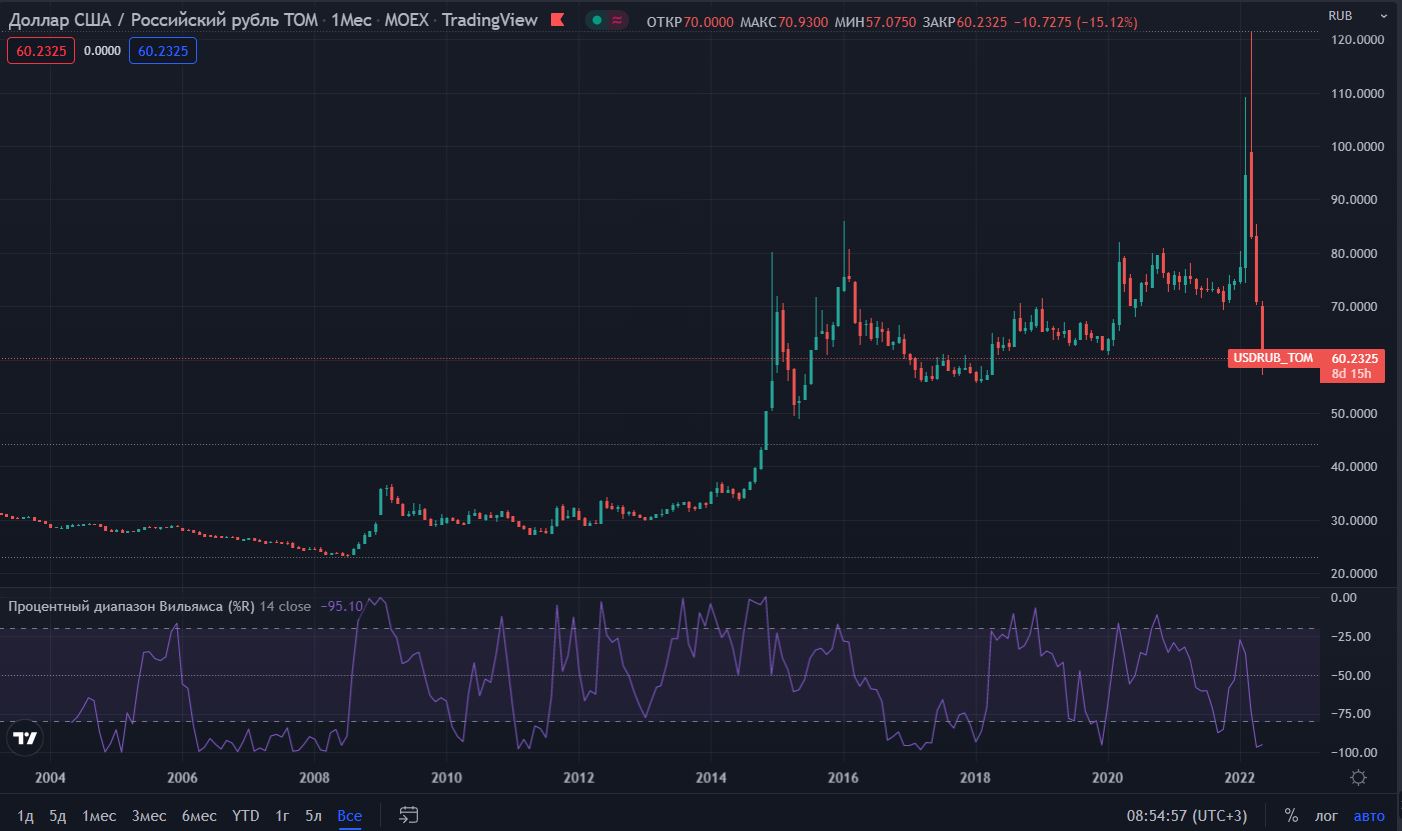Click the red flag icon beside TradingView
Viewport: 1402px width, 831px height.
click(x=557, y=20)
